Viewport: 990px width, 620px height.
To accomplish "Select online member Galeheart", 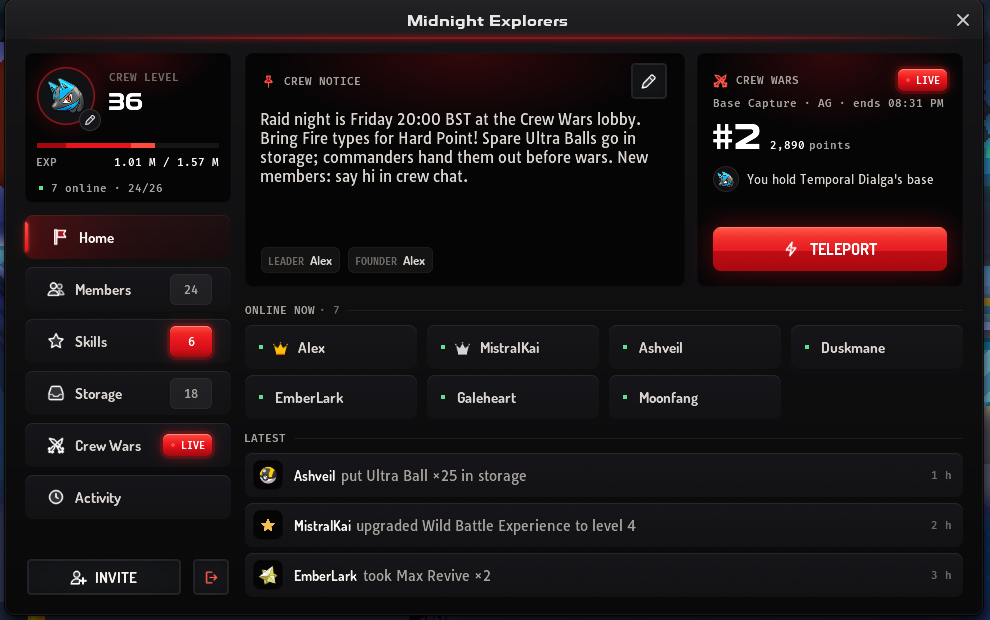I will (513, 398).
